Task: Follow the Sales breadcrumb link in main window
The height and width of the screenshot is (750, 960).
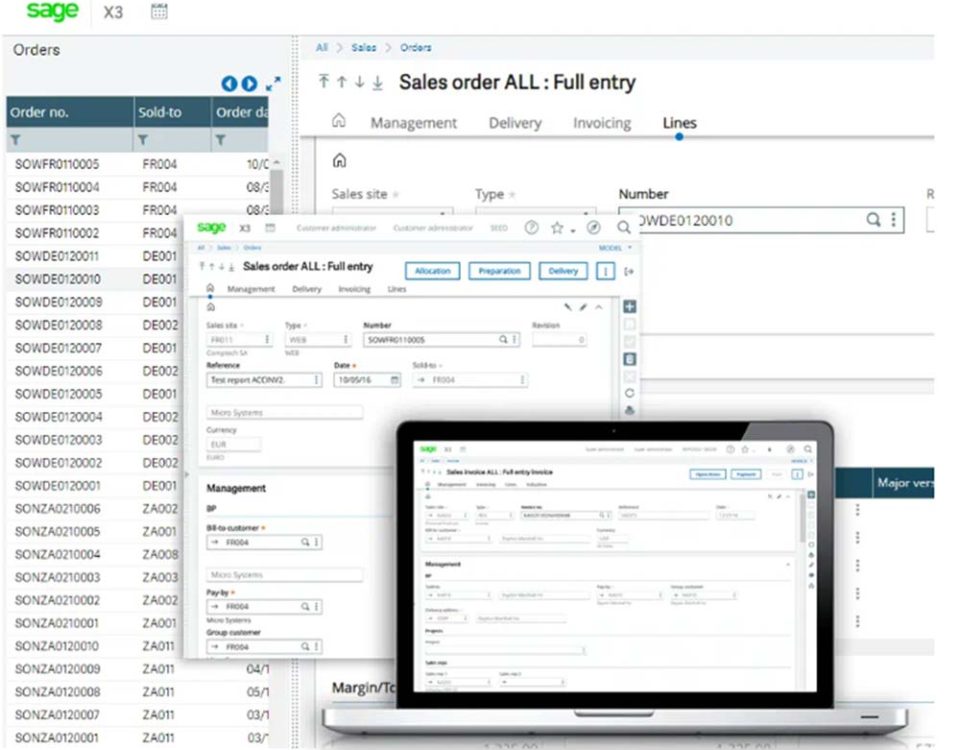Action: [364, 48]
